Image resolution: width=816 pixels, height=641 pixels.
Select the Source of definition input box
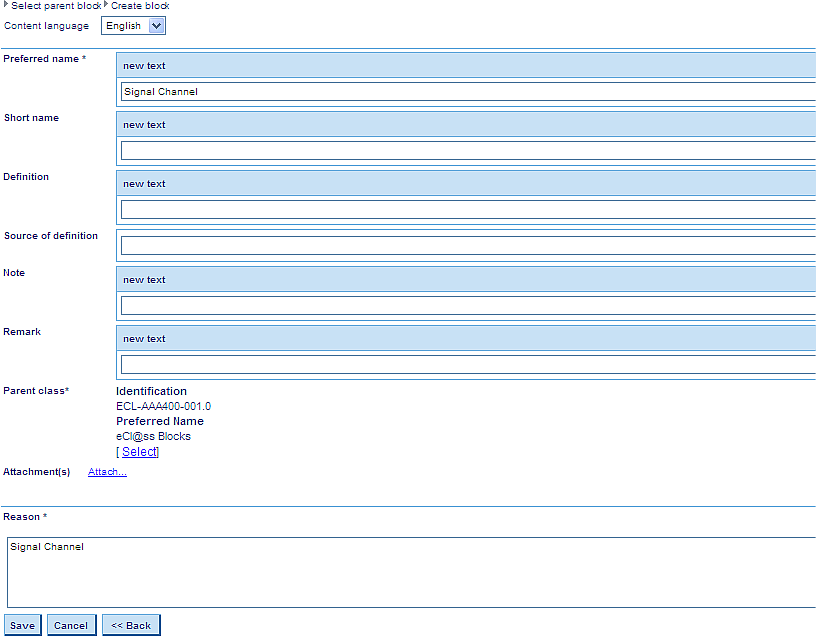click(x=468, y=246)
